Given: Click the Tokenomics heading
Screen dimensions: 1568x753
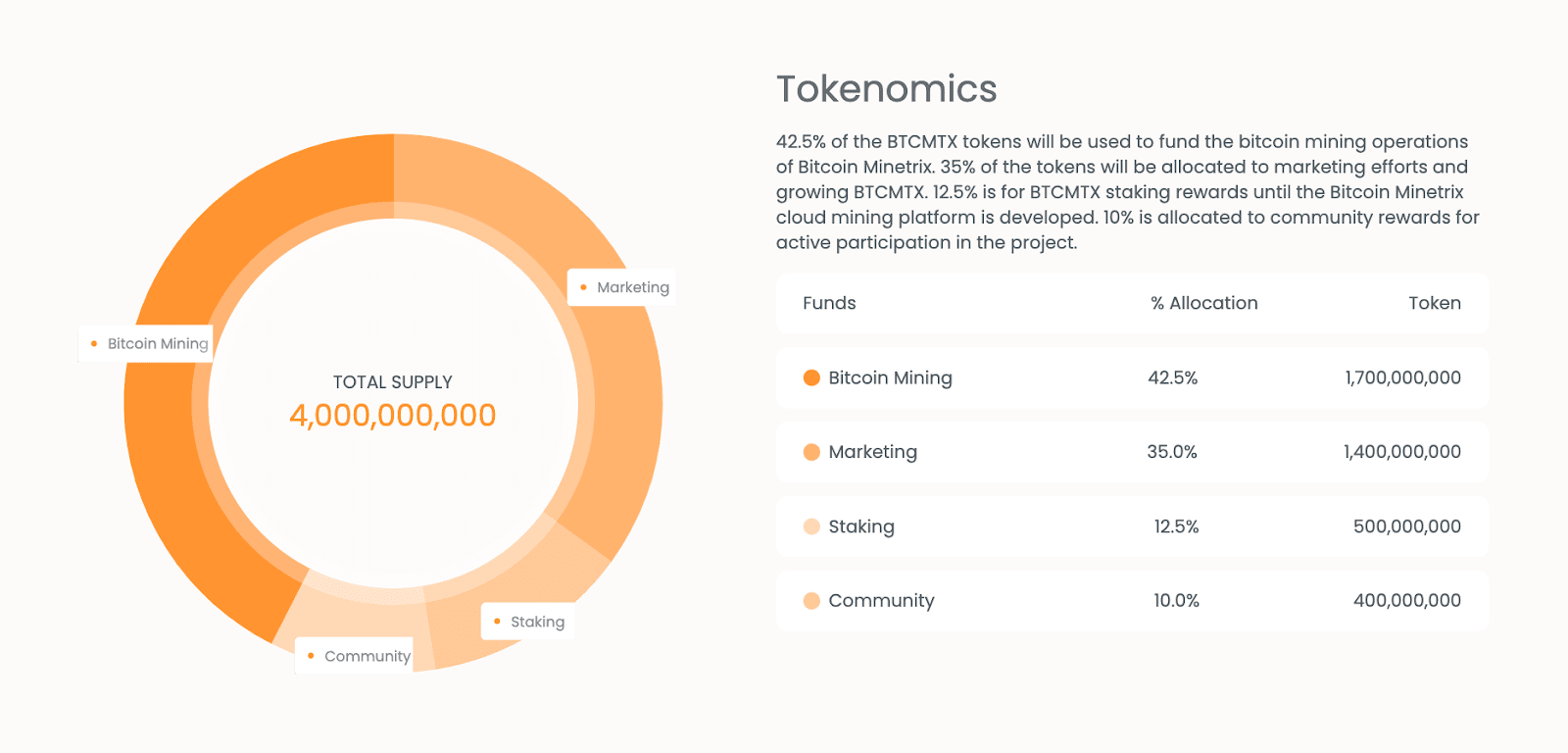Looking at the screenshot, I should (x=887, y=89).
